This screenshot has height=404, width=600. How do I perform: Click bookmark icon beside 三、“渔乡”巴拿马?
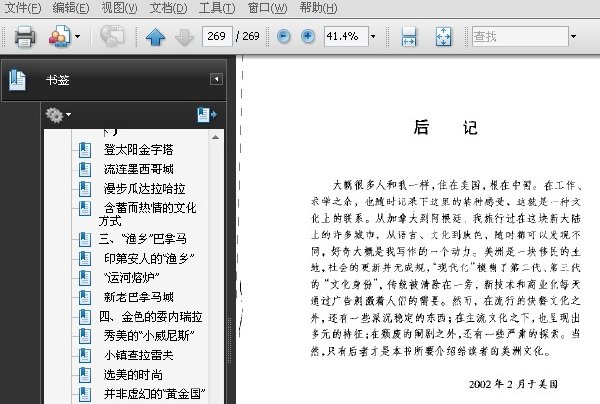tap(85, 239)
